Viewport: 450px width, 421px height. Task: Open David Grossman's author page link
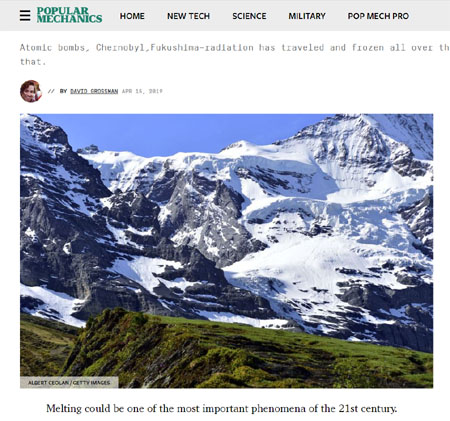(94, 91)
